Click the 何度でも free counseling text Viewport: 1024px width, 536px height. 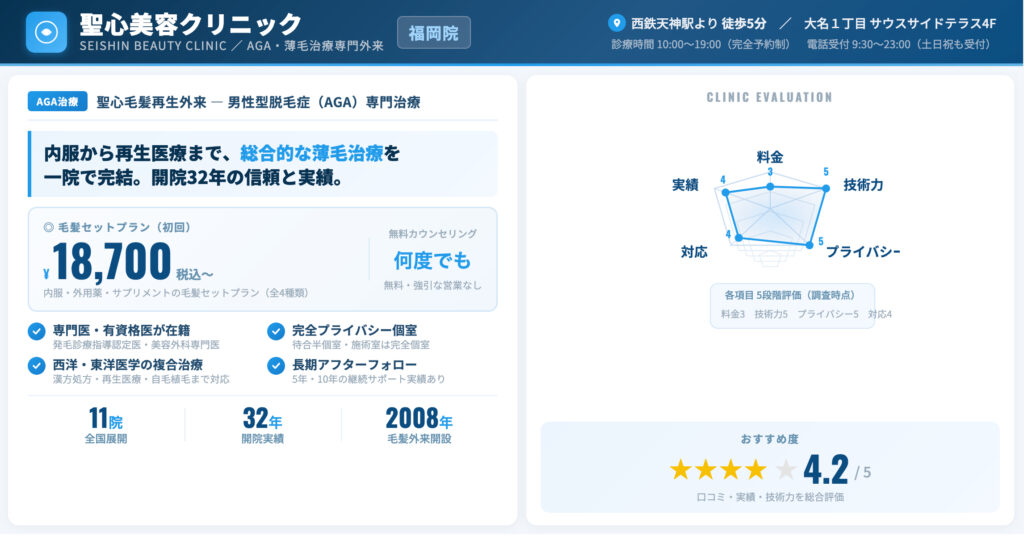click(432, 260)
